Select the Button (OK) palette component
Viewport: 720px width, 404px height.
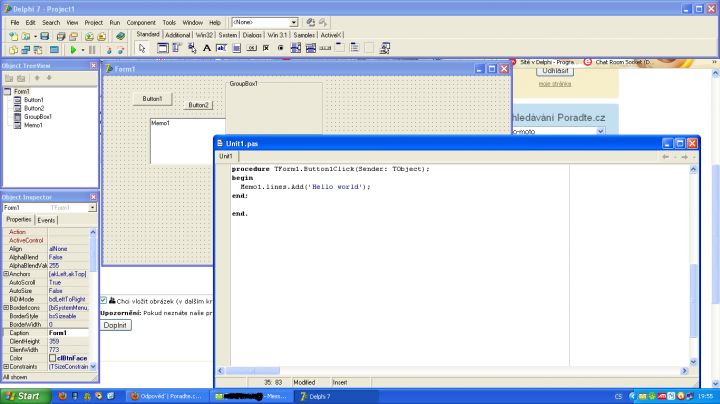click(x=251, y=48)
